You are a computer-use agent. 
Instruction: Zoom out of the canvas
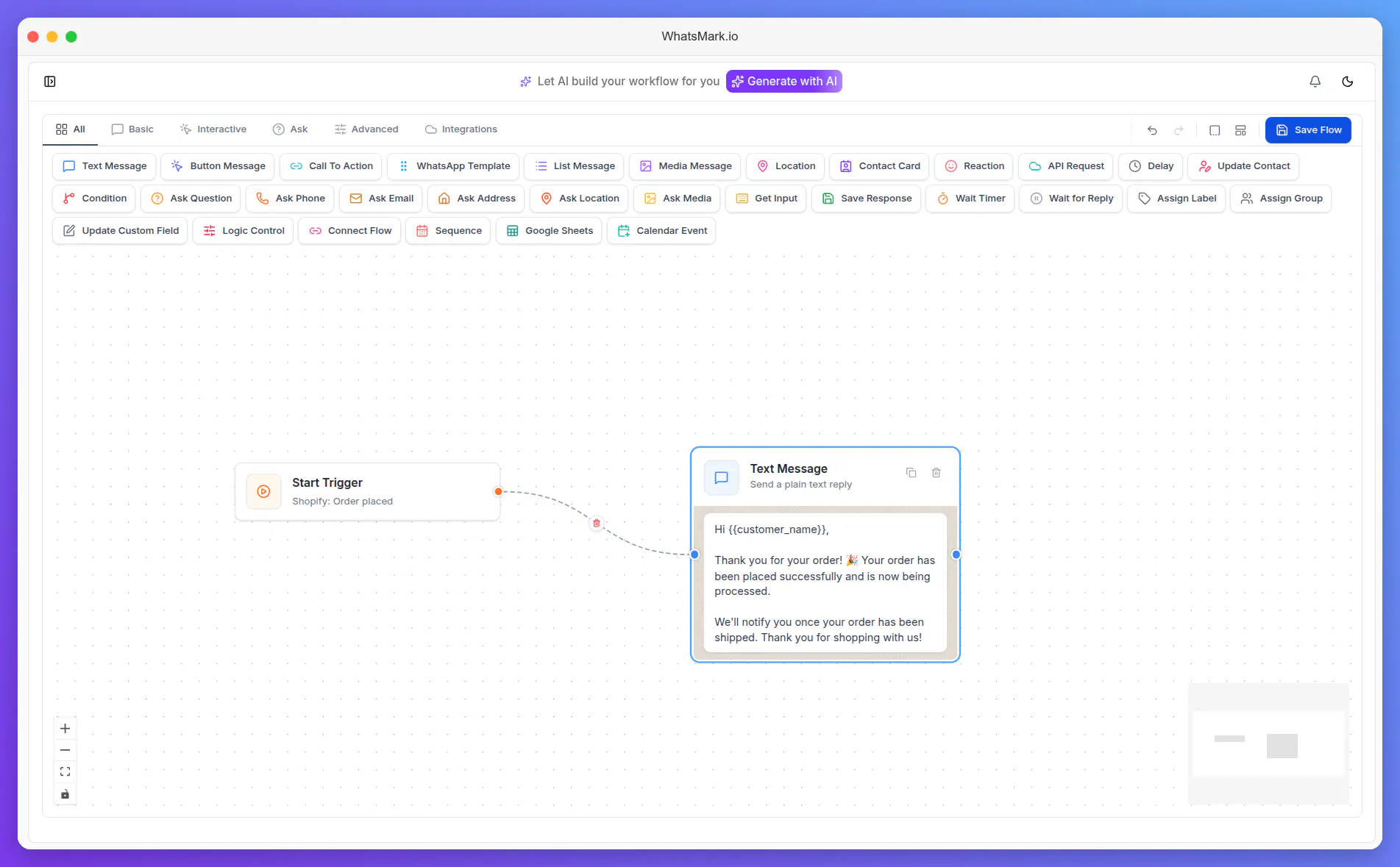point(65,750)
